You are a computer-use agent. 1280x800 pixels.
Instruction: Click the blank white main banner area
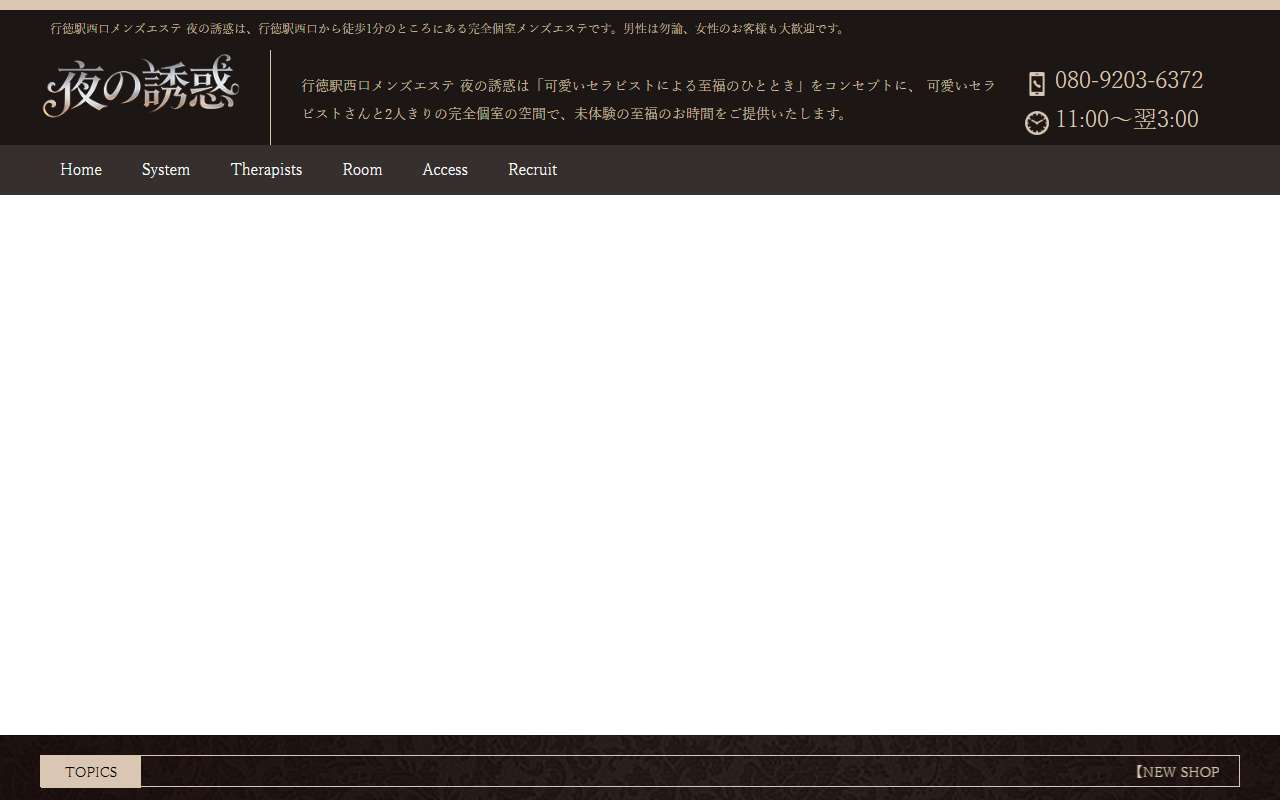pos(640,465)
